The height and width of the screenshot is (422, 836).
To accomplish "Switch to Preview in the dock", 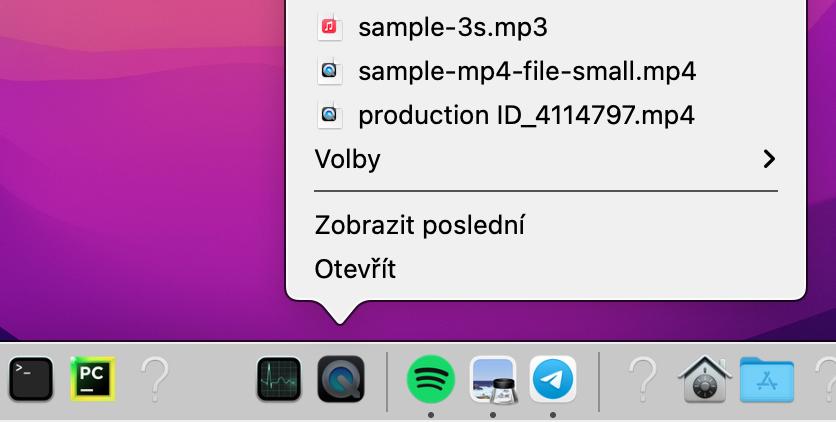I will [x=493, y=380].
